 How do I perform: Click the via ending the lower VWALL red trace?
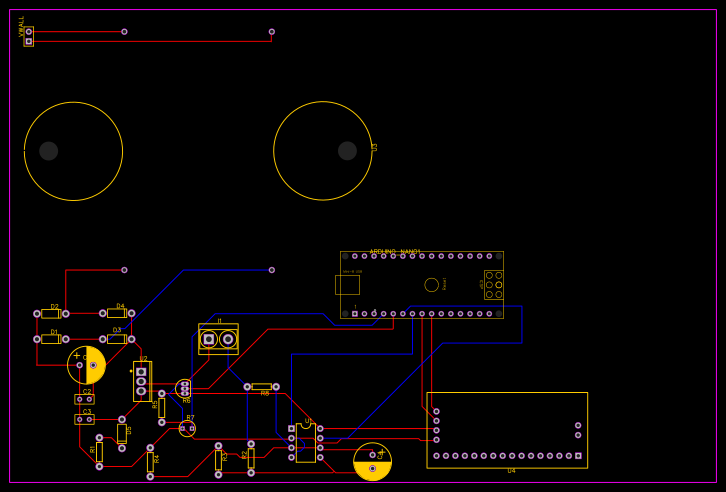point(272,31)
